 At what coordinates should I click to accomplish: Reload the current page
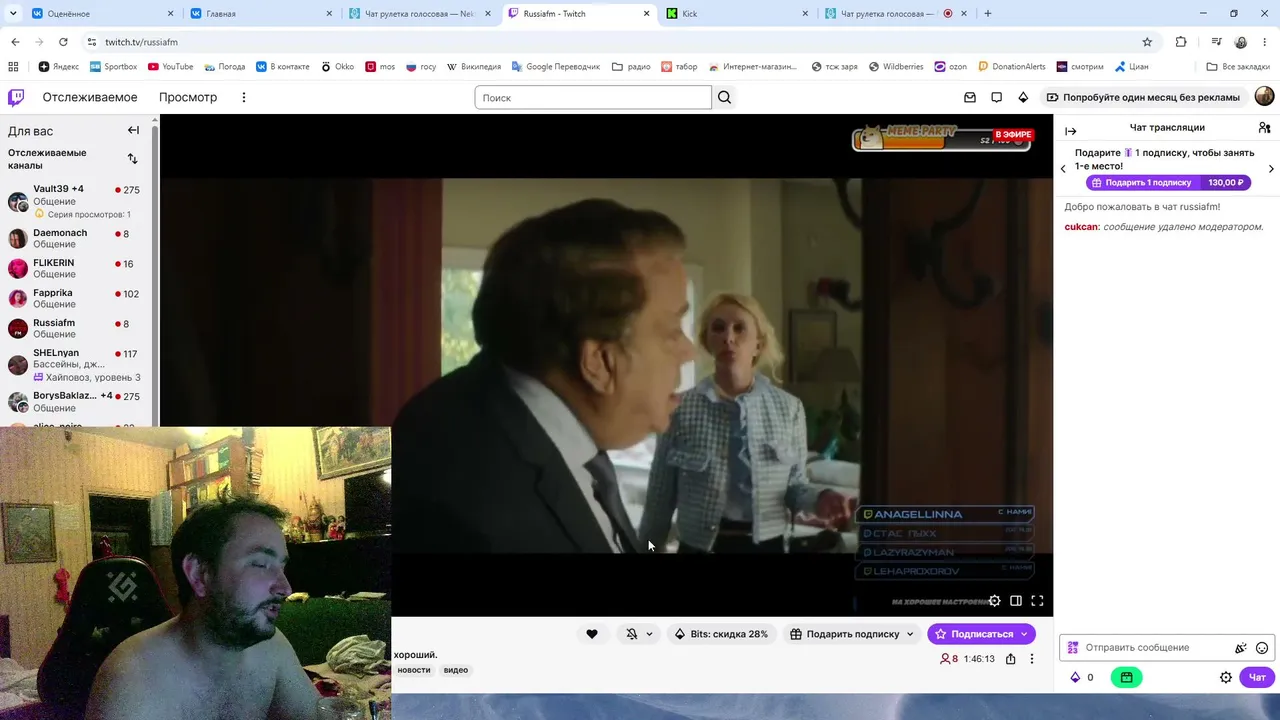click(63, 42)
